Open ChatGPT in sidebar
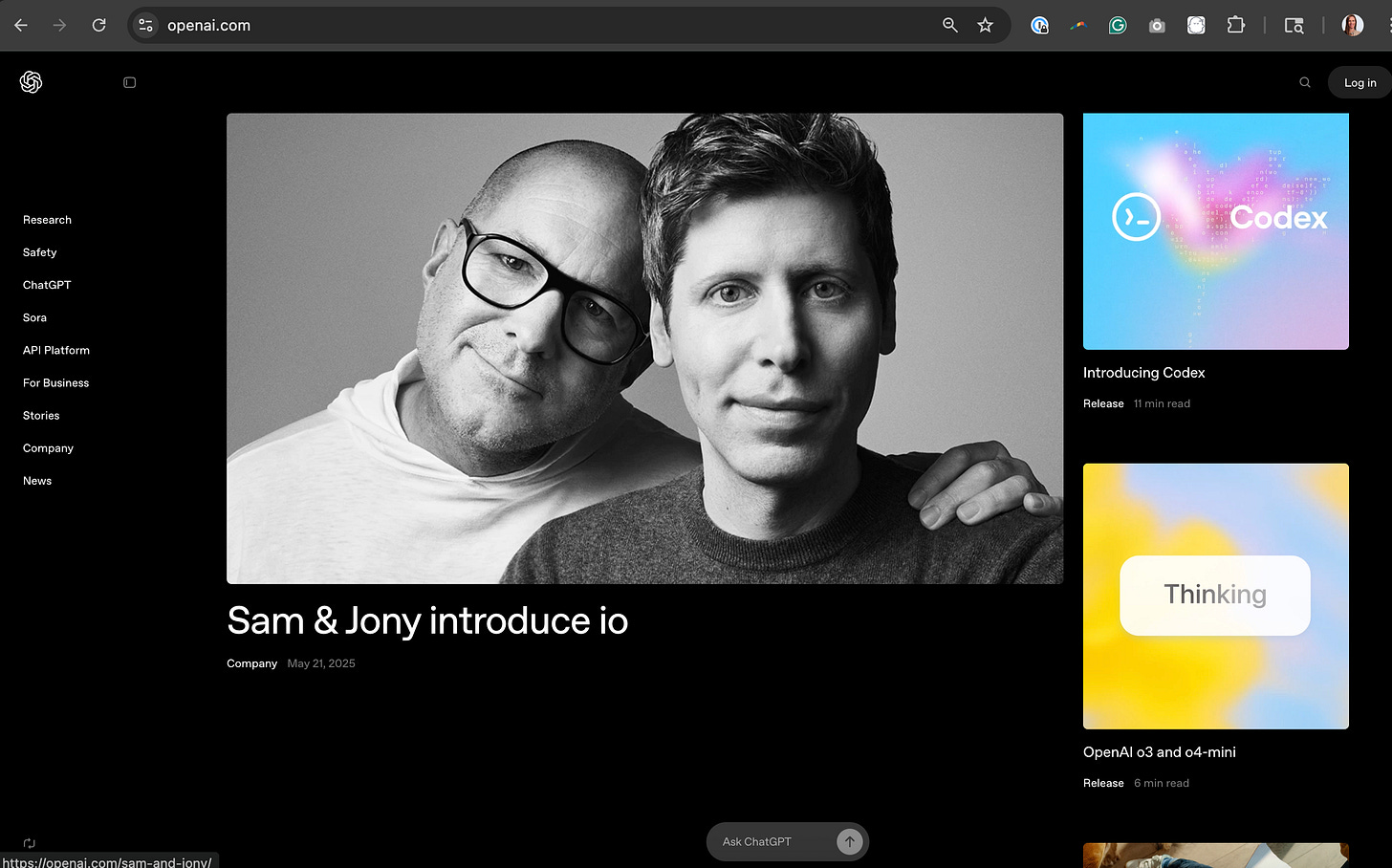This screenshot has width=1392, height=868. point(47,285)
